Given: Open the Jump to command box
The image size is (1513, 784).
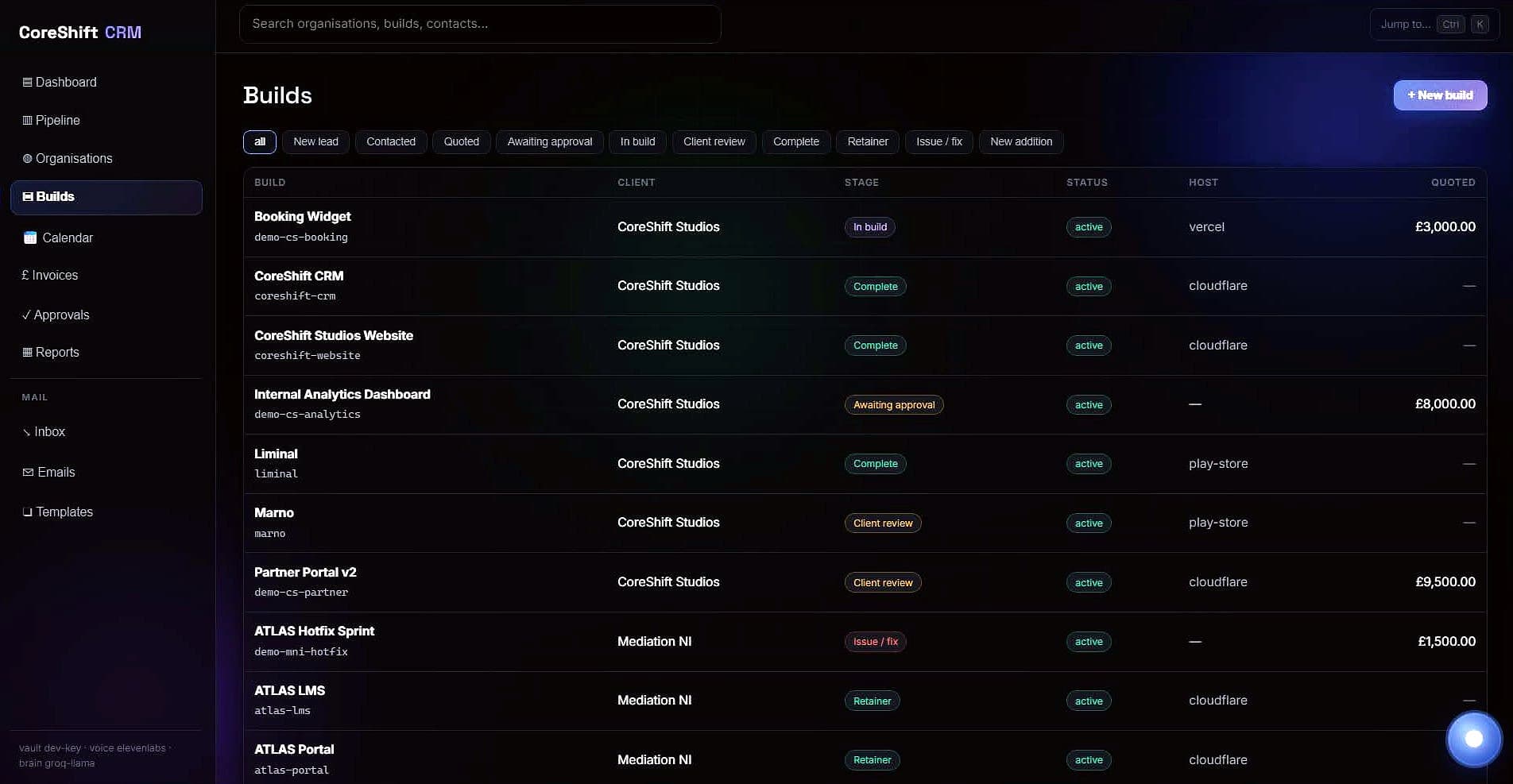Looking at the screenshot, I should [1434, 25].
